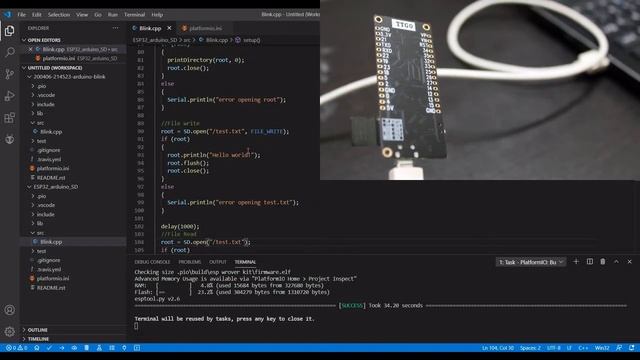Click the 'Ln 104, Col 30' cursor position
The width and height of the screenshot is (640, 360).
tap(498, 348)
